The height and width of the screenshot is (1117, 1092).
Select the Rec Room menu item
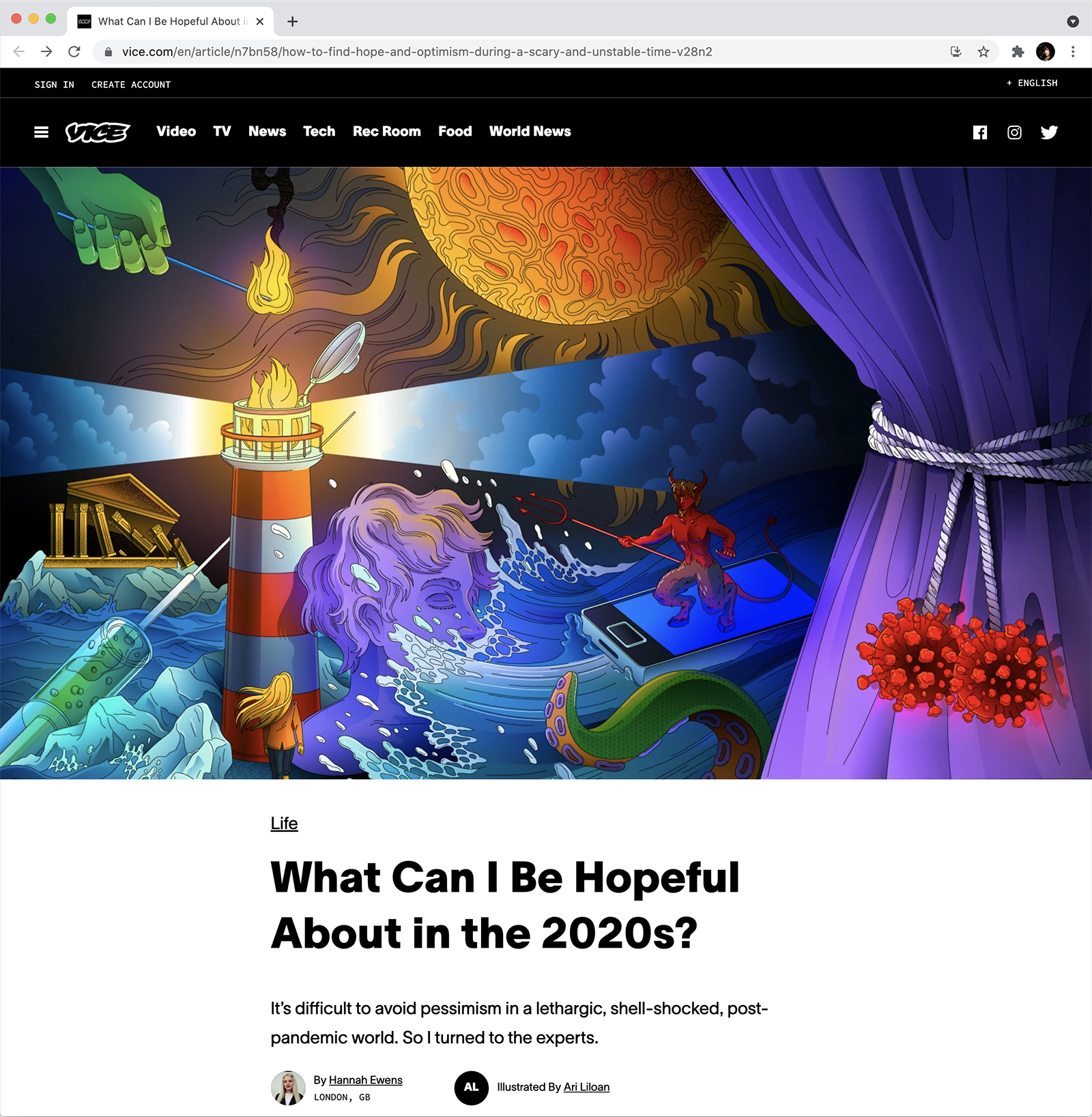(x=387, y=132)
